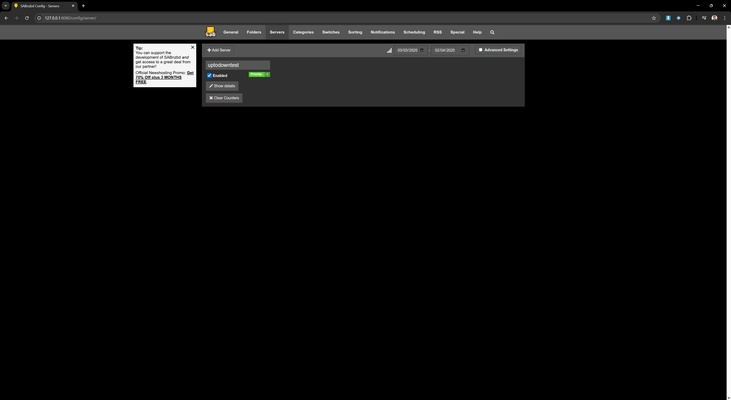Click the blue bookmark extension icon
731x400 pixels.
[x=668, y=18]
